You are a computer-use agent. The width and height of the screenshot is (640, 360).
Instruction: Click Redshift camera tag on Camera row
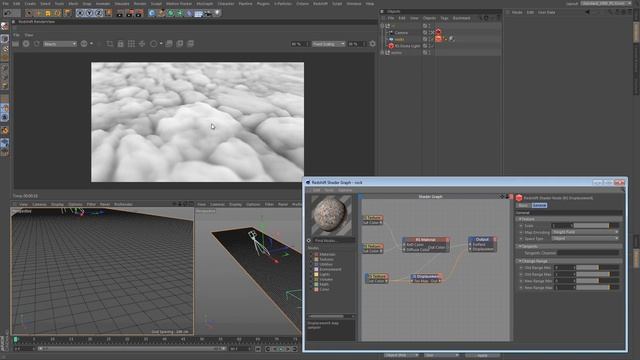pos(438,32)
